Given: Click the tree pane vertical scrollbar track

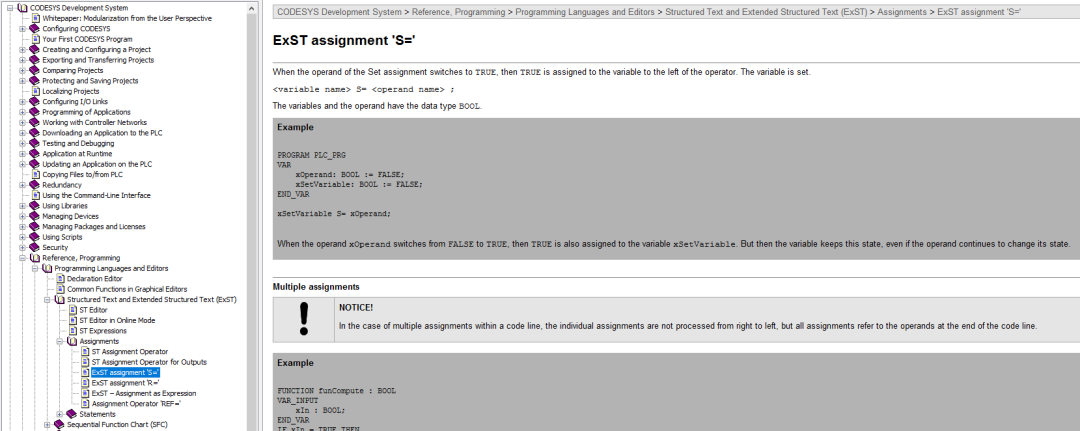Looking at the screenshot, I should point(251,220).
